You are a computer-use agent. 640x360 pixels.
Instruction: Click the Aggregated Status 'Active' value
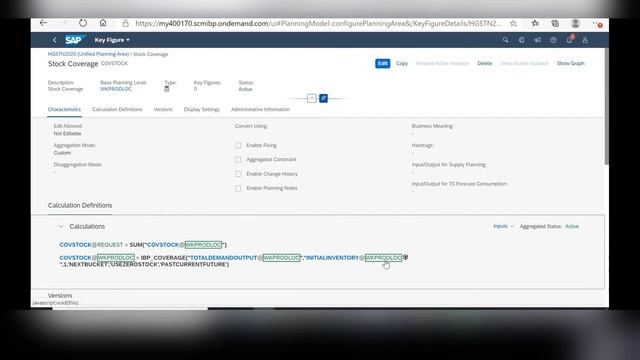pyautogui.click(x=572, y=226)
